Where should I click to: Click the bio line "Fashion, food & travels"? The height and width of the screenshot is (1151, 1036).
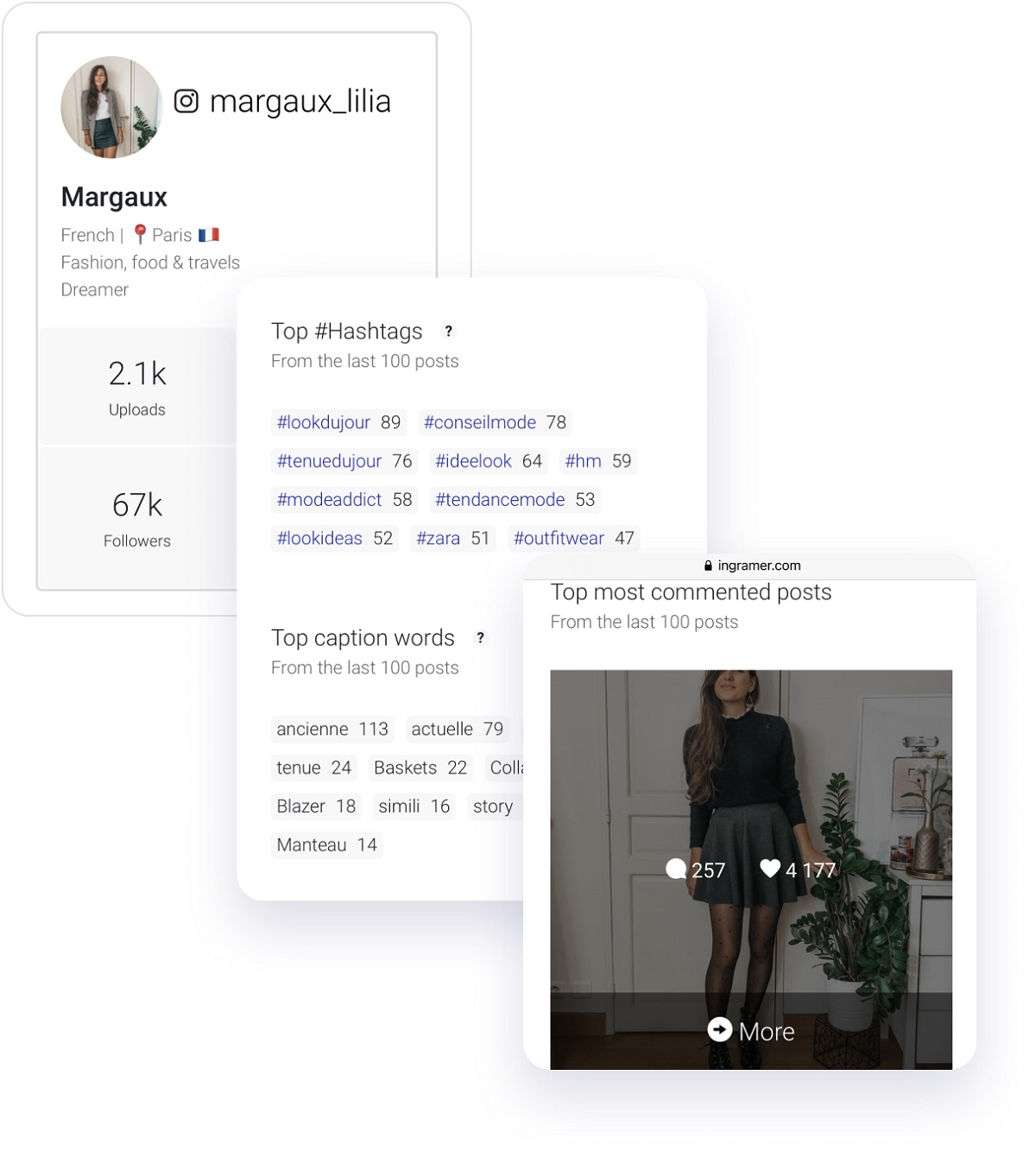150,262
